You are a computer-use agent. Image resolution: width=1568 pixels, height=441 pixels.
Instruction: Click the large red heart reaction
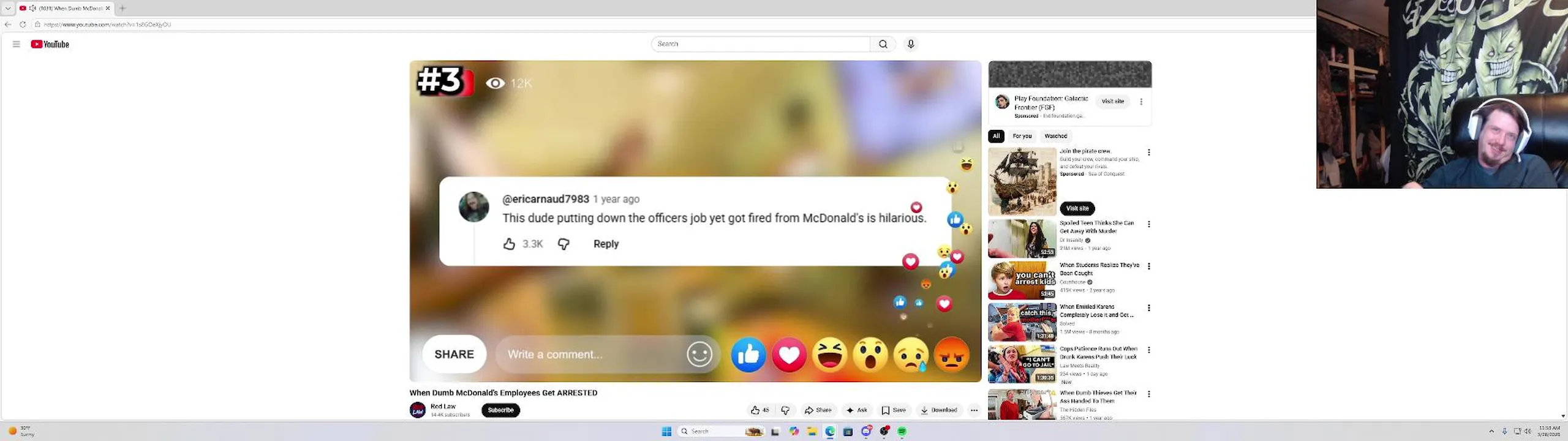789,354
